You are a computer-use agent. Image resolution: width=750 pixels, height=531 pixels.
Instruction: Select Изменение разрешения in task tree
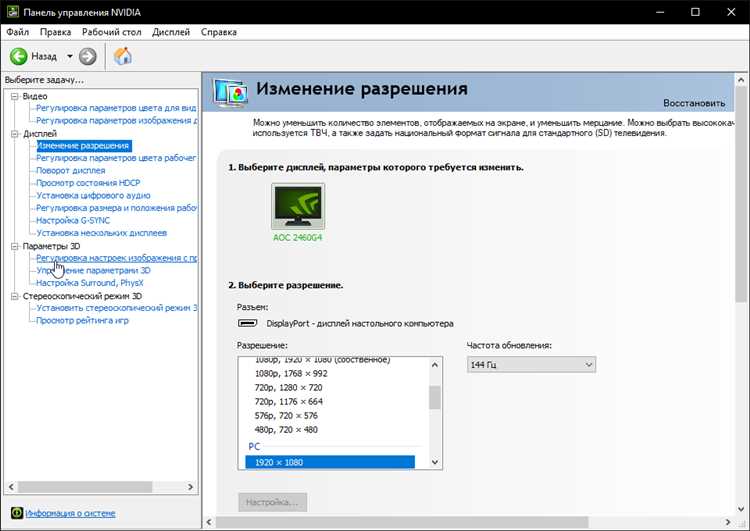coord(83,145)
